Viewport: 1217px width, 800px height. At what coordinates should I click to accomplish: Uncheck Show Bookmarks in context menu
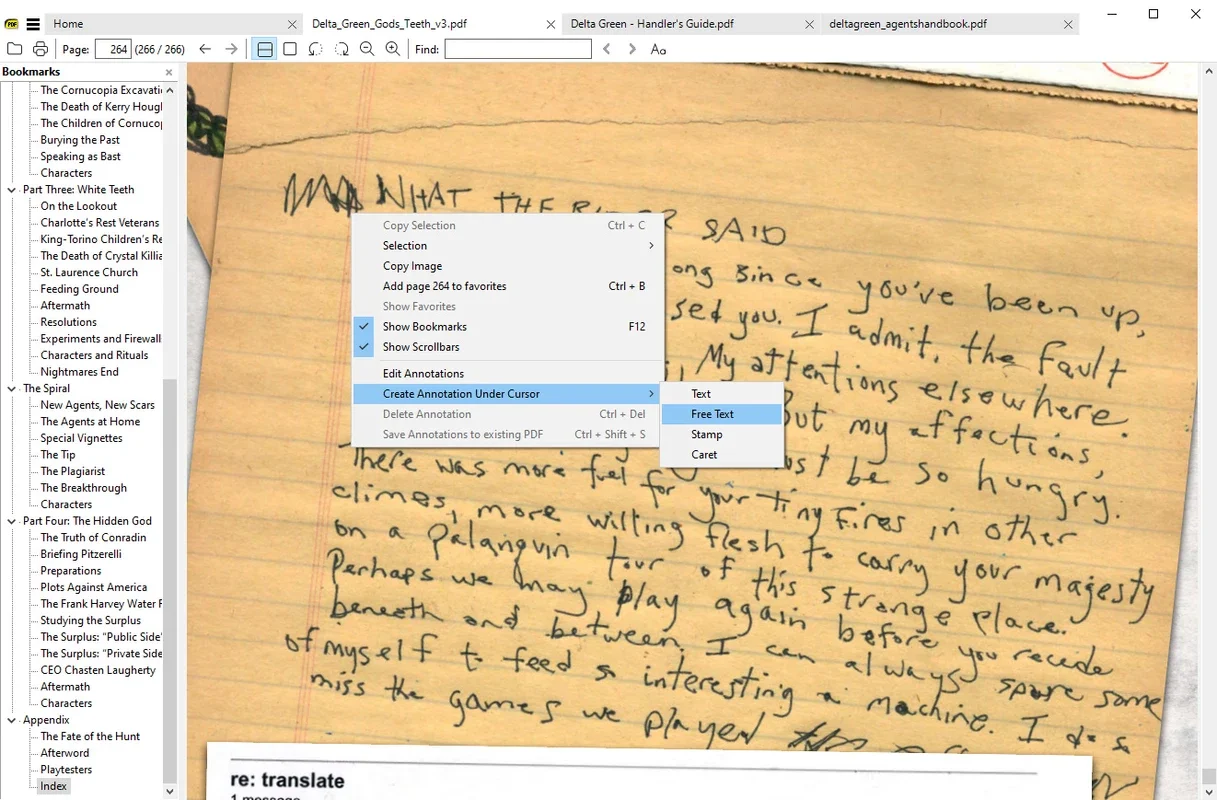click(424, 327)
